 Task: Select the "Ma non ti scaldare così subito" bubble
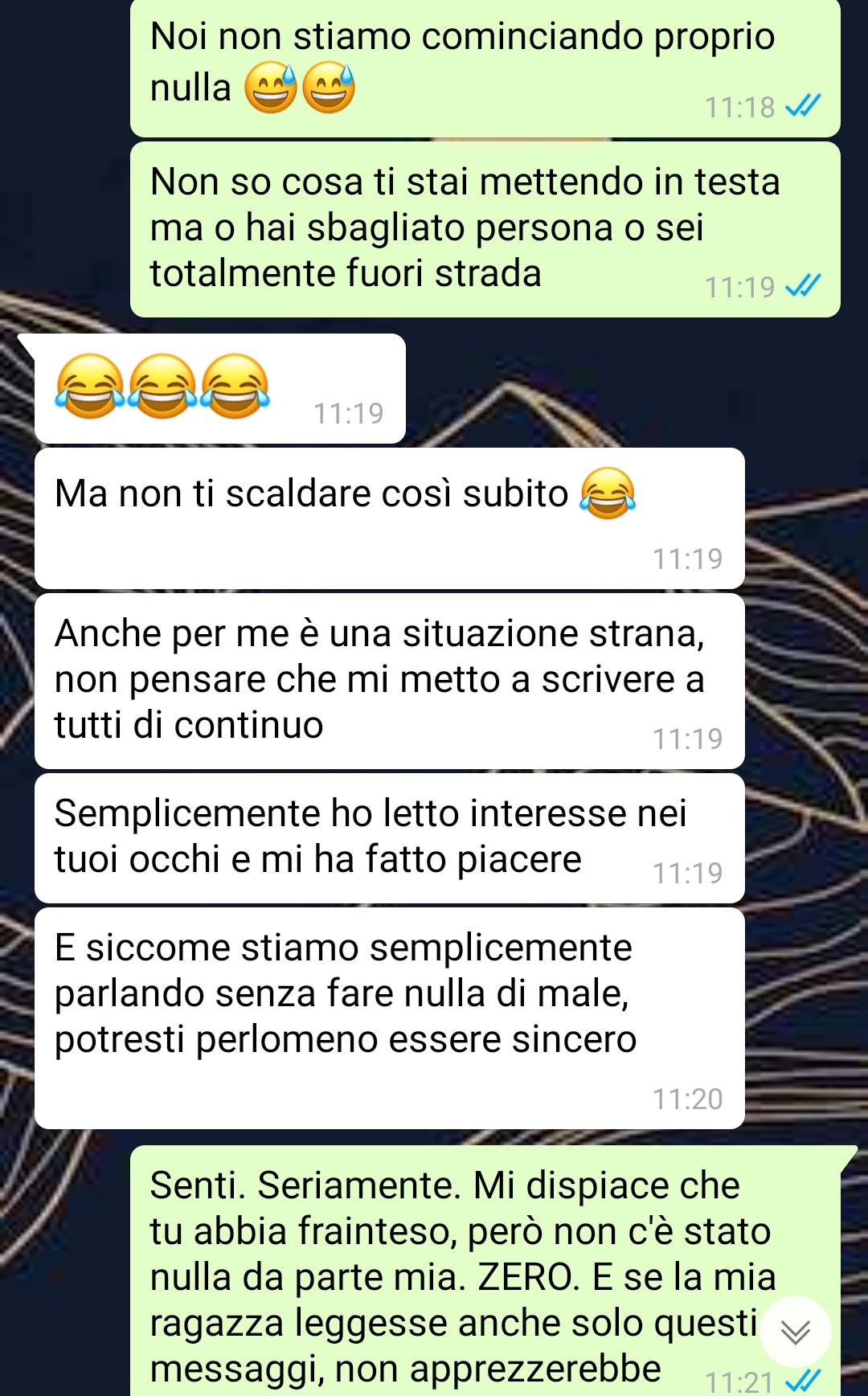pyautogui.click(x=390, y=518)
